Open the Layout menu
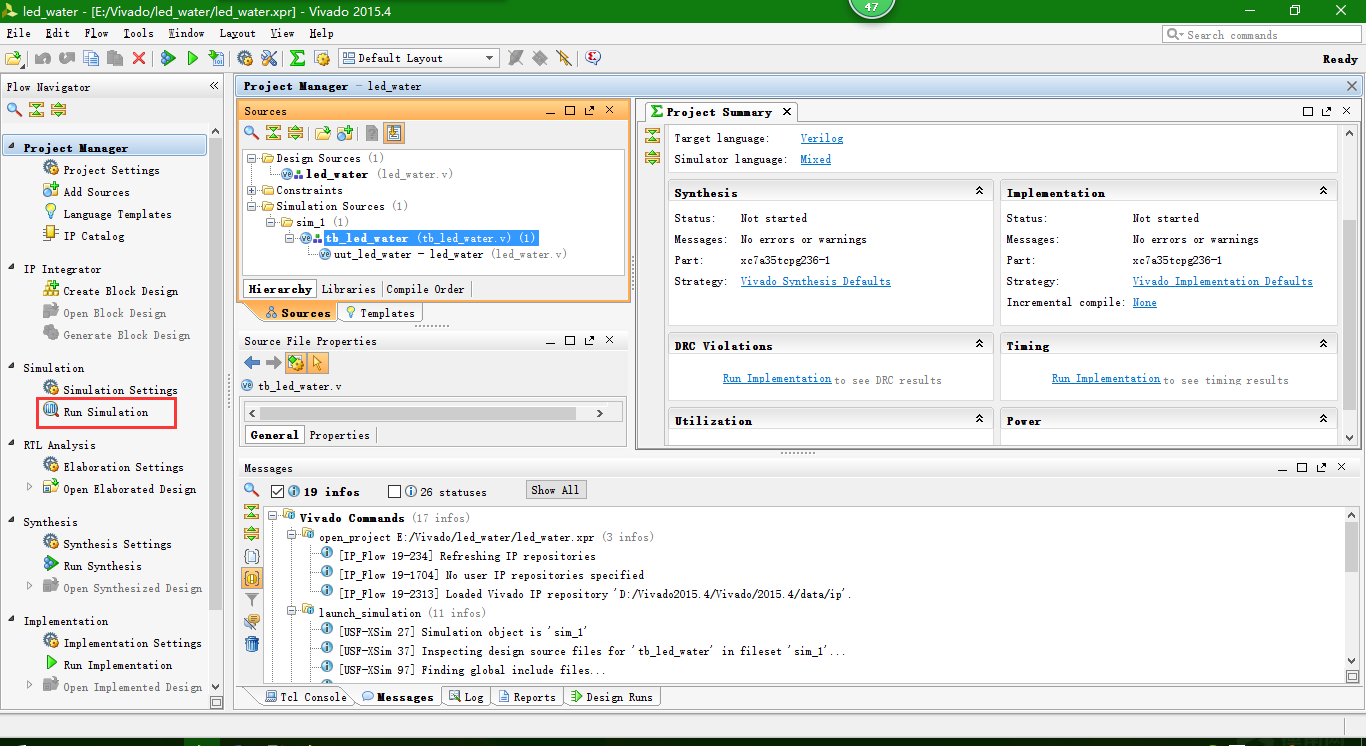The width and height of the screenshot is (1366, 746). pyautogui.click(x=237, y=33)
